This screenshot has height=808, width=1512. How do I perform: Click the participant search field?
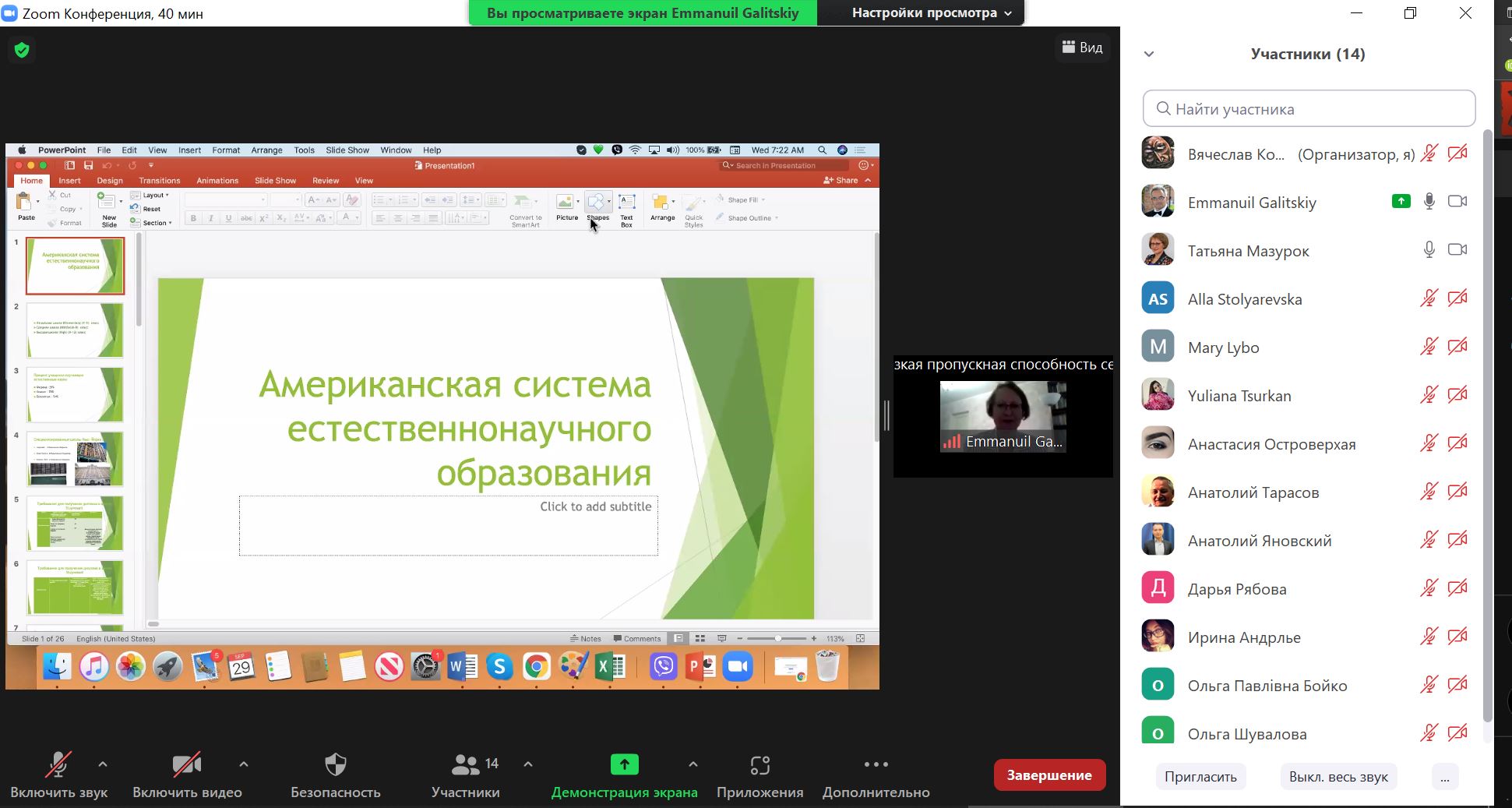coord(1309,109)
